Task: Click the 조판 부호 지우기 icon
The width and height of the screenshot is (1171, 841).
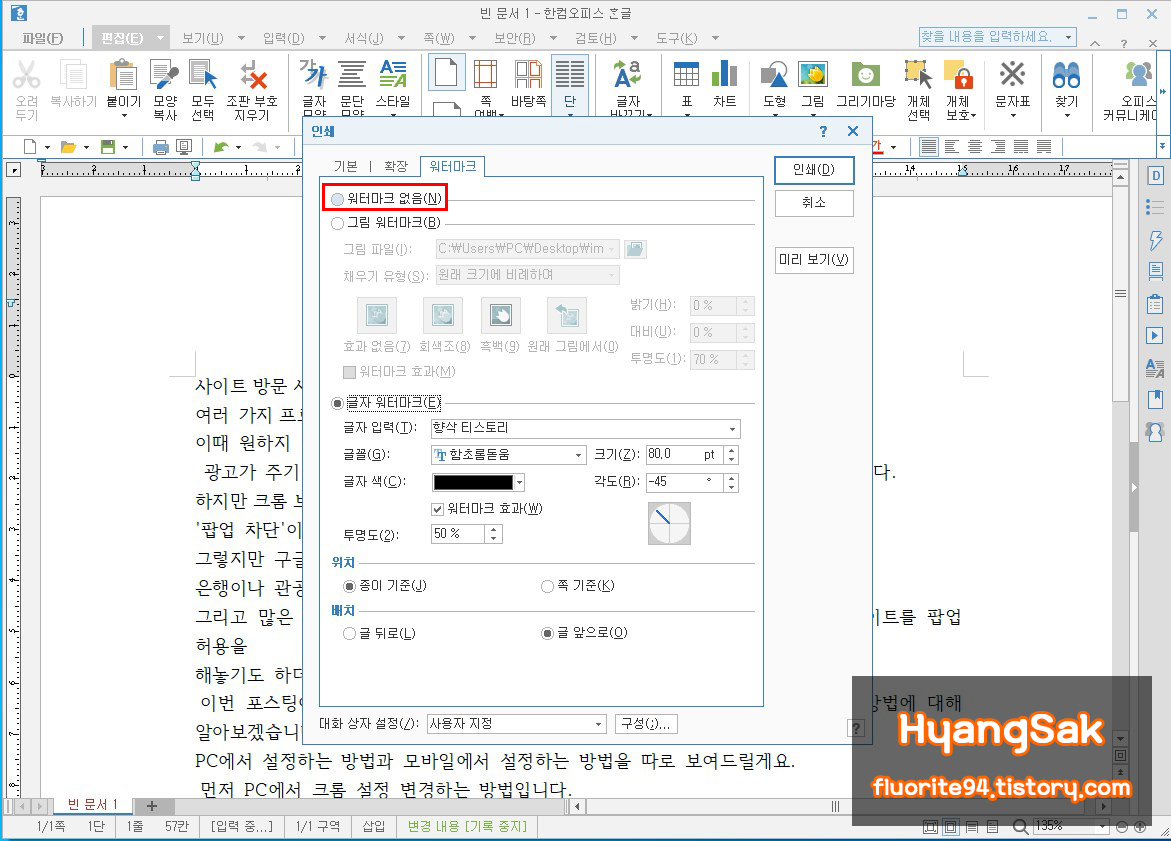Action: (252, 75)
